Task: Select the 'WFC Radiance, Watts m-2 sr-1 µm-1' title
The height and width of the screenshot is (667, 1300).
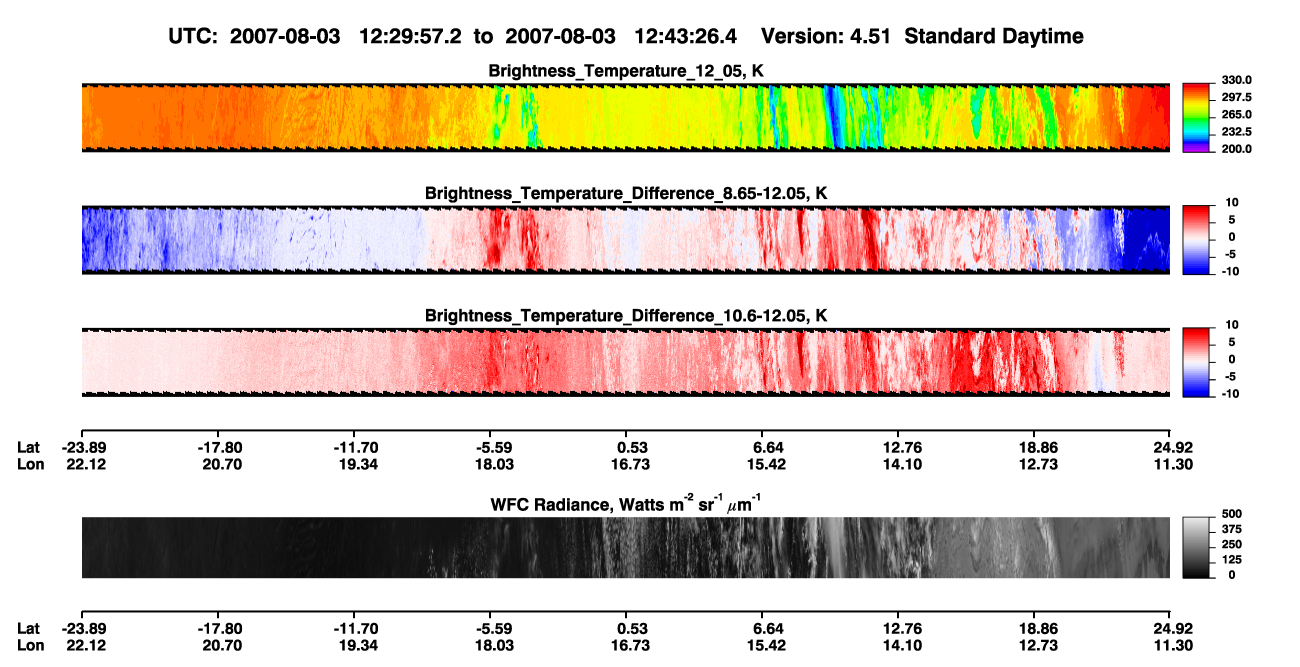Action: (x=626, y=503)
